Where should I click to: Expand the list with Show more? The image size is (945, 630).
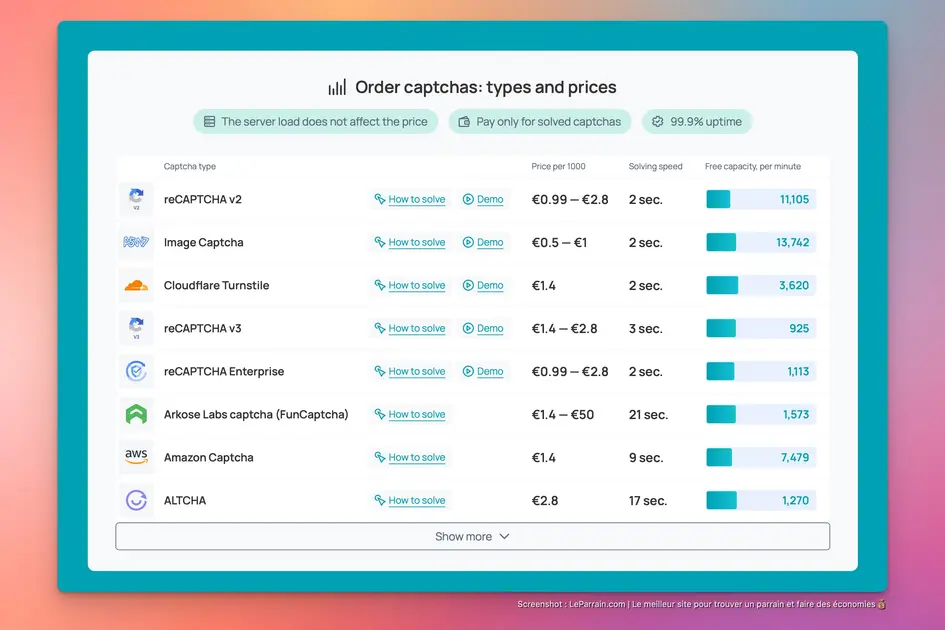point(472,536)
